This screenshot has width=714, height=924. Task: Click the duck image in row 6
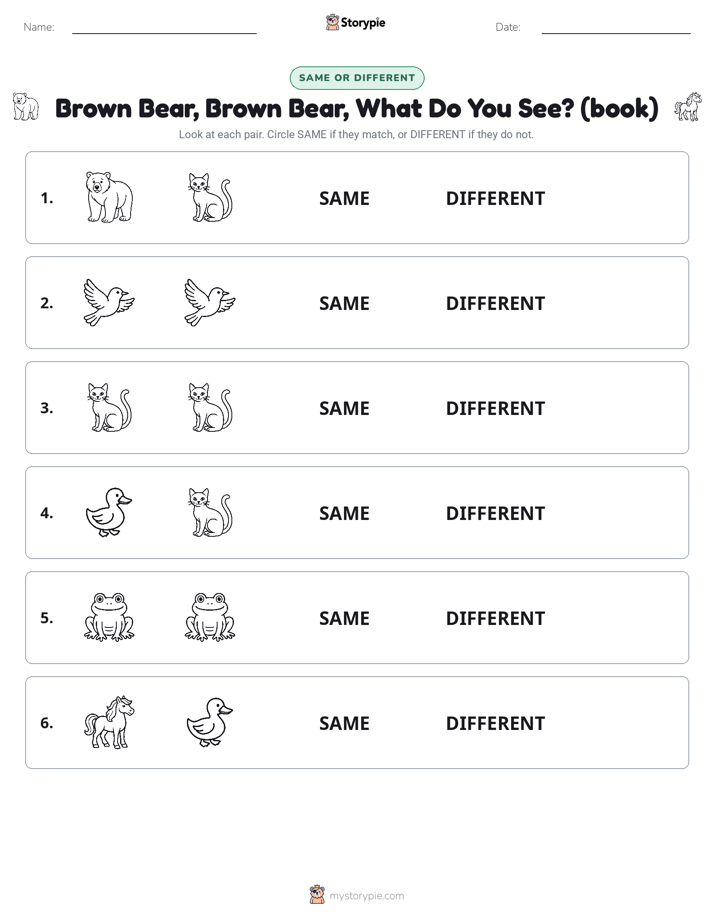pyautogui.click(x=210, y=722)
